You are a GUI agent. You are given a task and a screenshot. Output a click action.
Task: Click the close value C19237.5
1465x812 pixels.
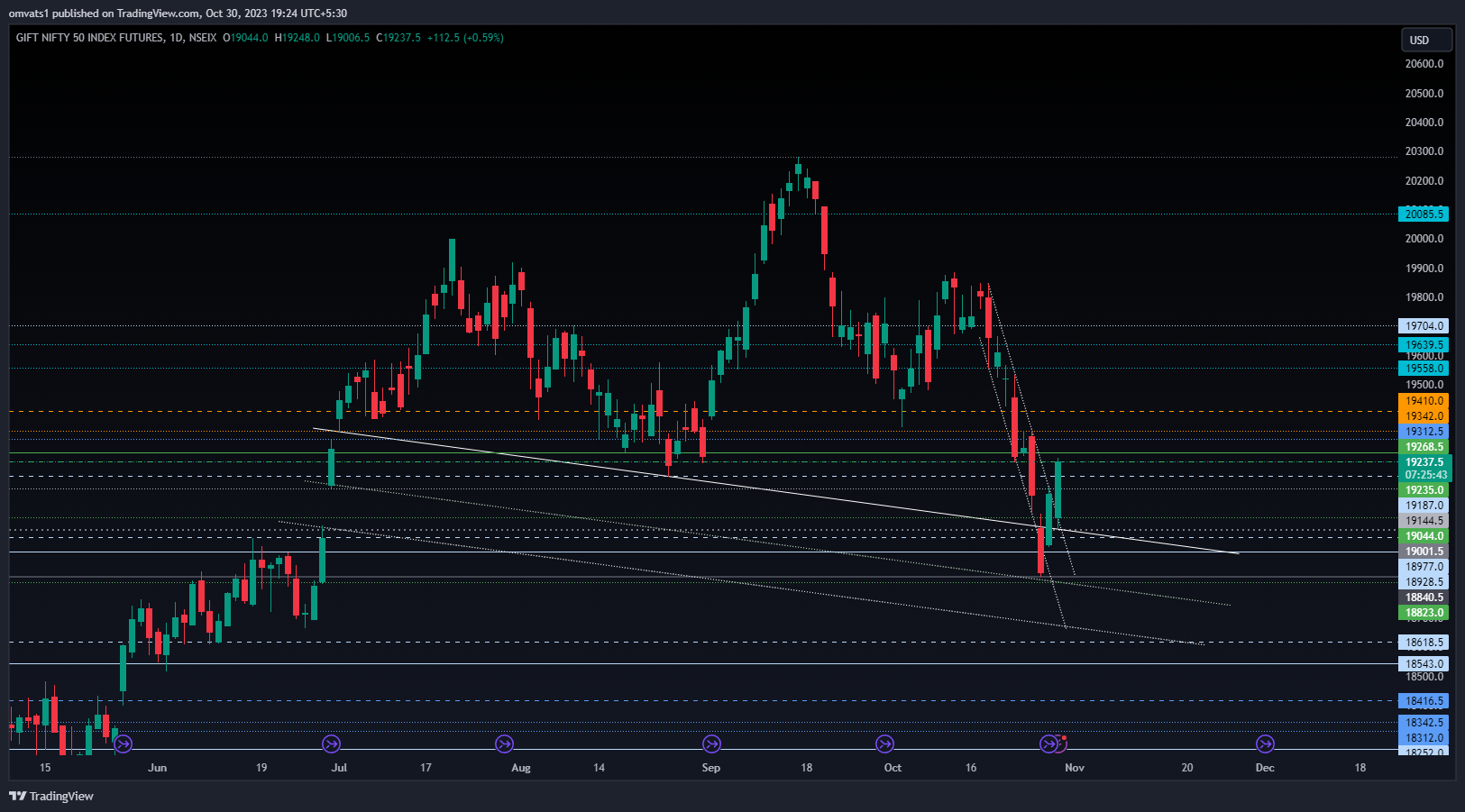pyautogui.click(x=398, y=38)
